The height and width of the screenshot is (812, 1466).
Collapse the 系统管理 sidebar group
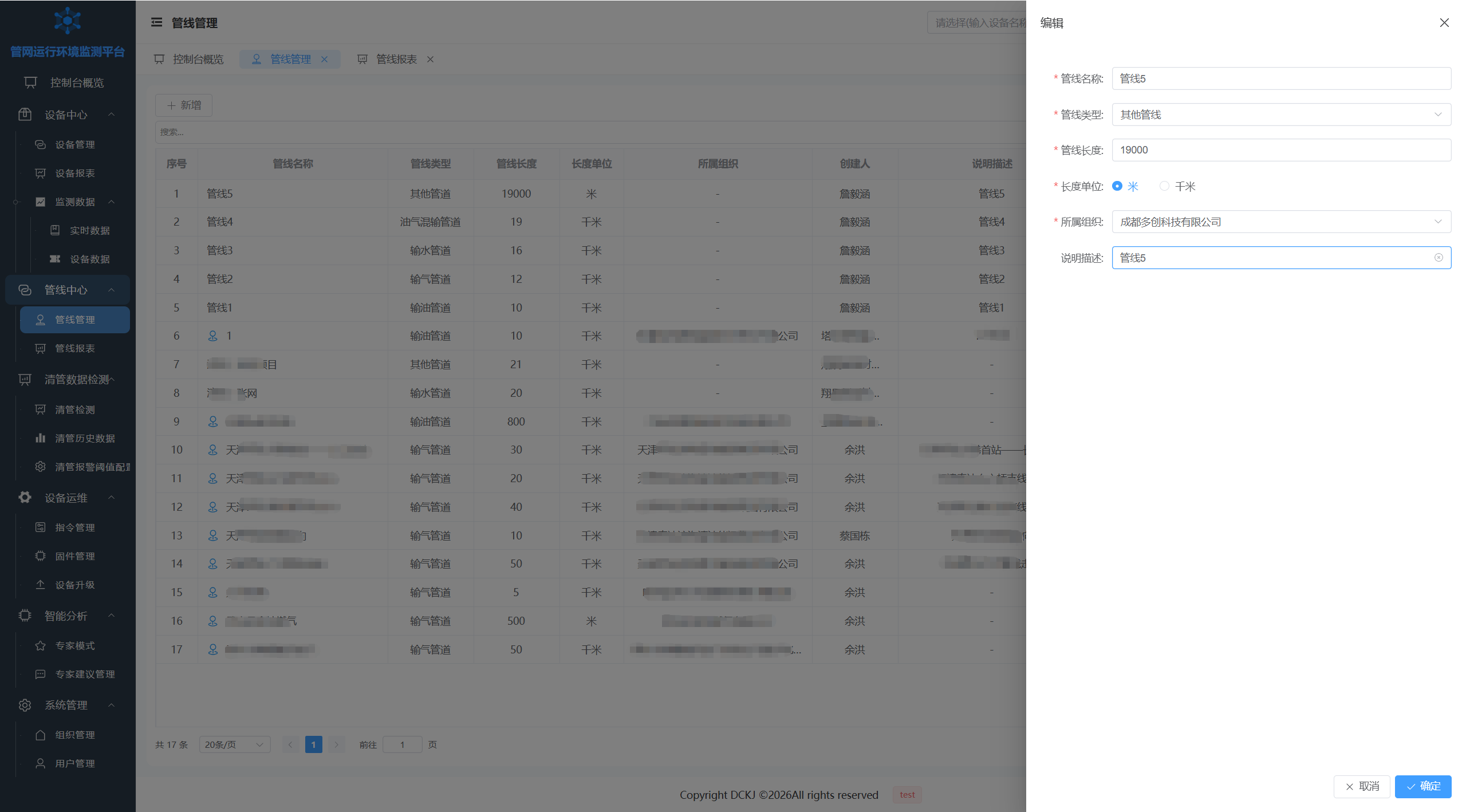tap(68, 705)
